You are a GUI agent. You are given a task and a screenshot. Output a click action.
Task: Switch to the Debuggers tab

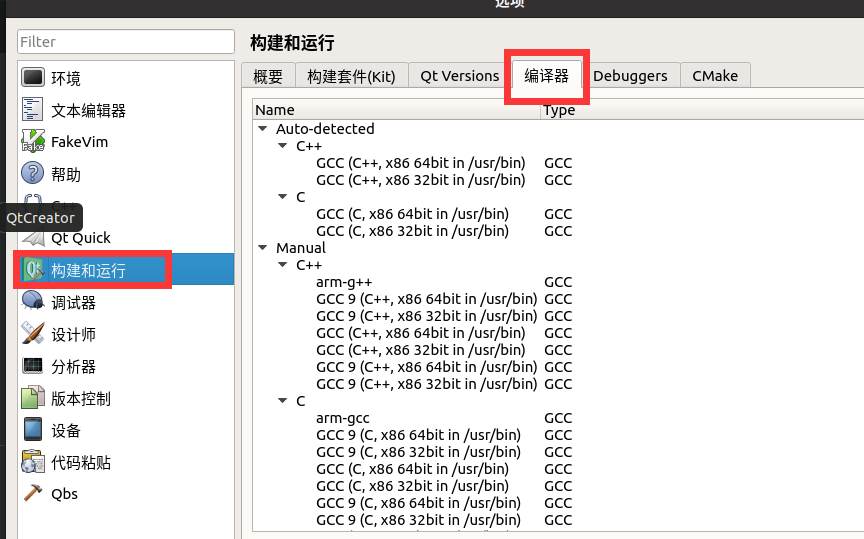630,76
